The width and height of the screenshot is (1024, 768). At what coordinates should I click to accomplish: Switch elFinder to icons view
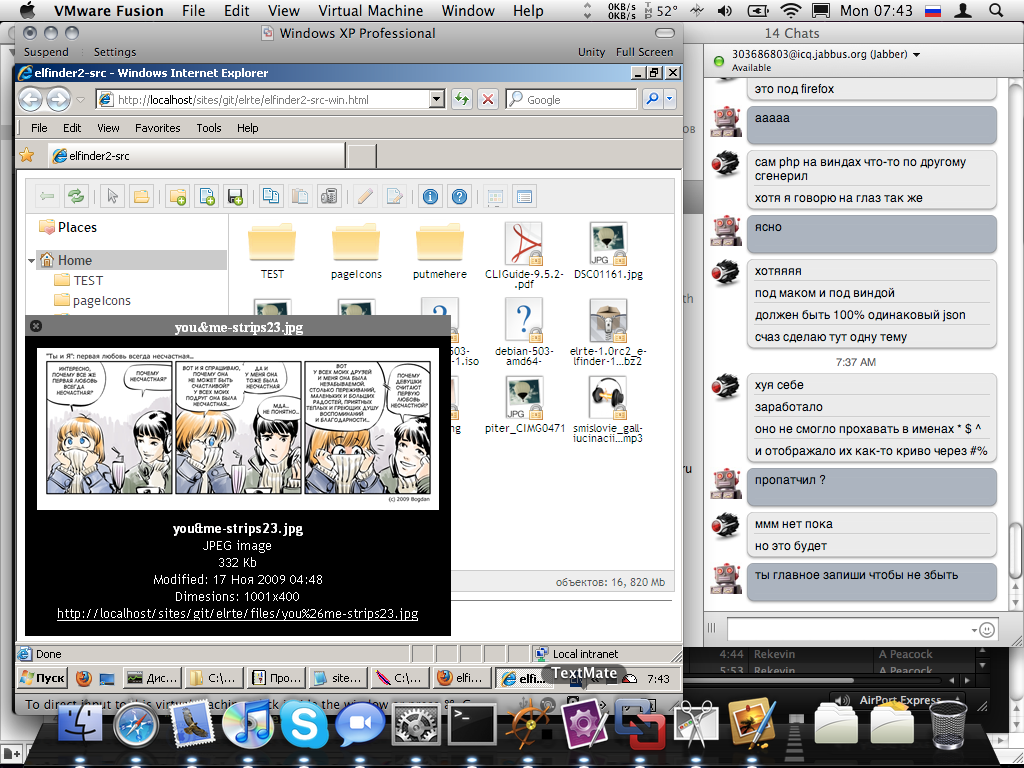click(x=495, y=196)
